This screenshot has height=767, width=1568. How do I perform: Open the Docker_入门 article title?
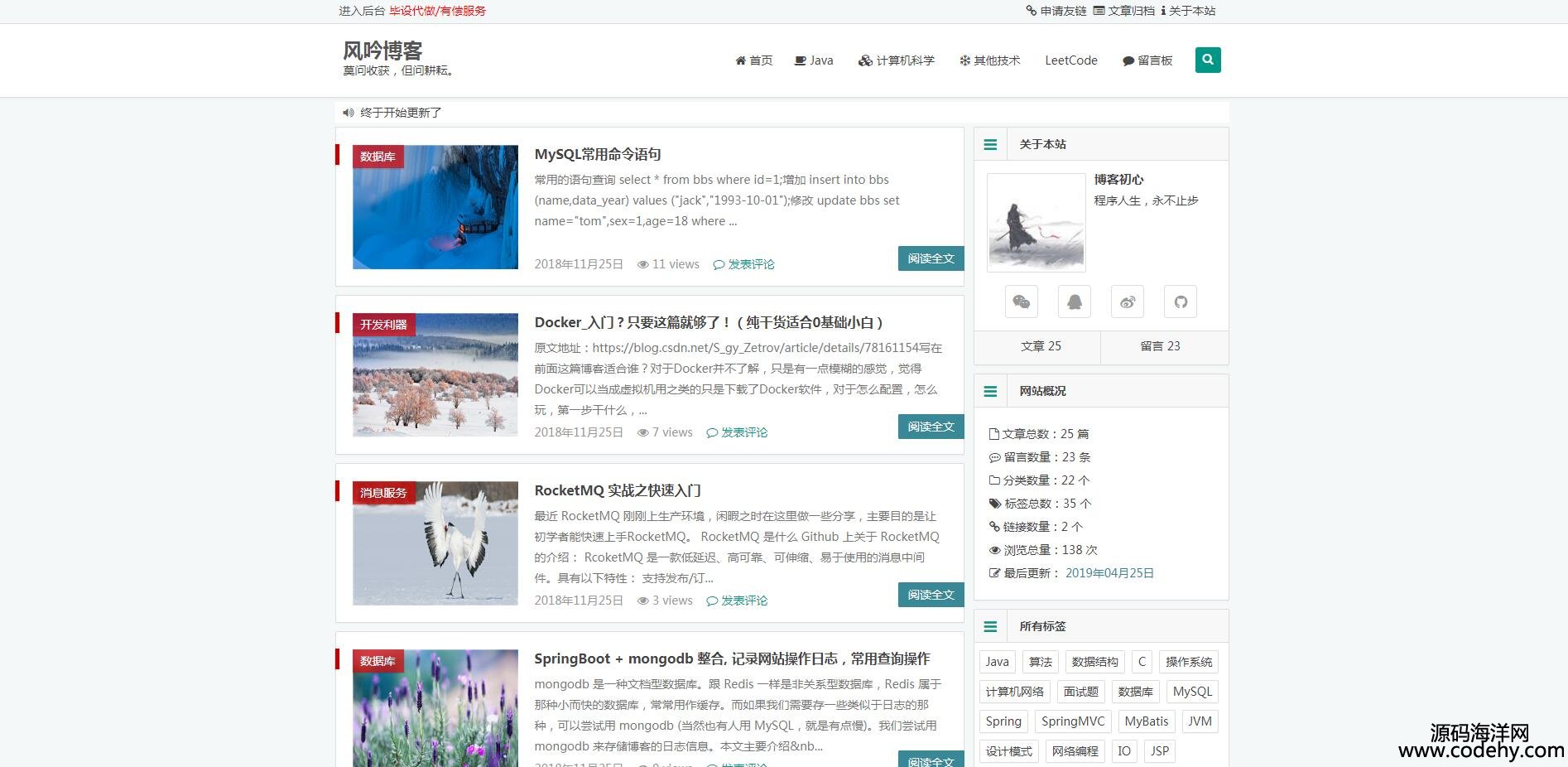709,322
